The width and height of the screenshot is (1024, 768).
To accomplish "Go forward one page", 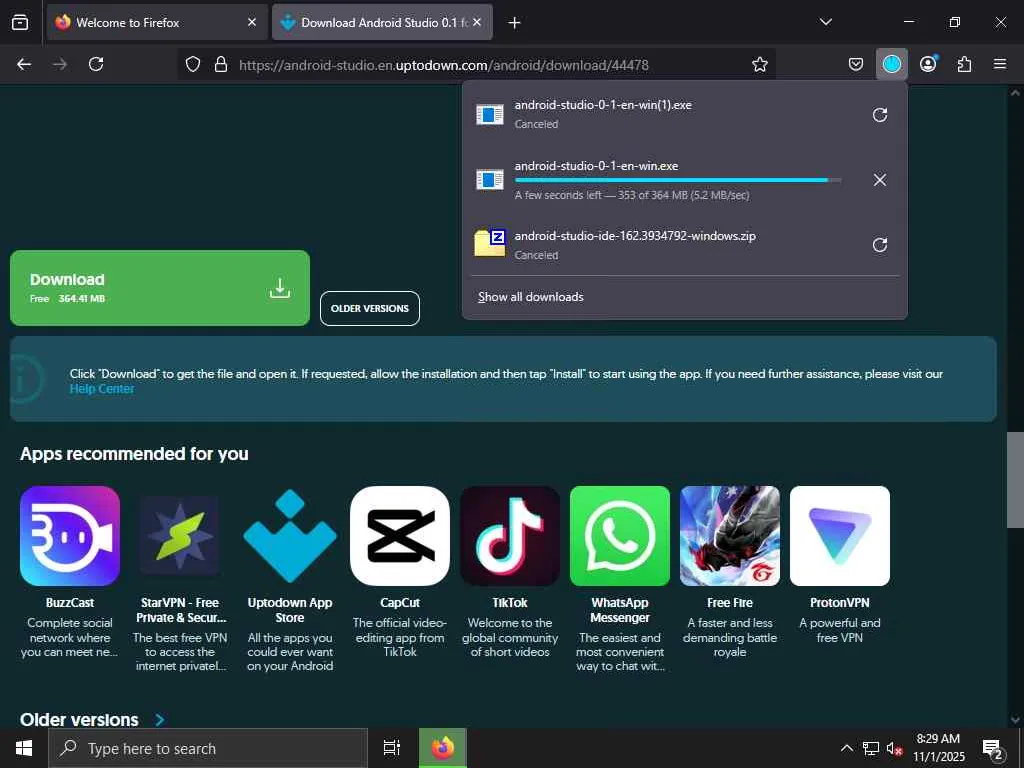I will (x=60, y=64).
